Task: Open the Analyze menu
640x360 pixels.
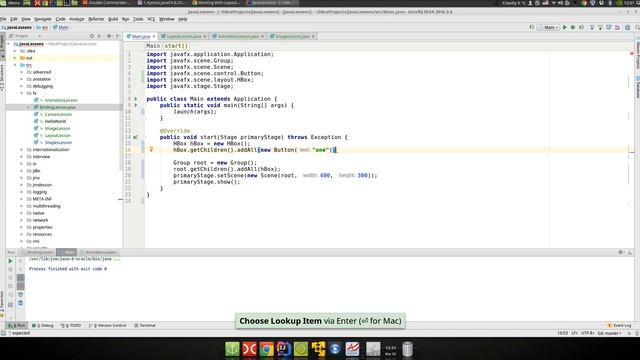Action: click(76, 19)
